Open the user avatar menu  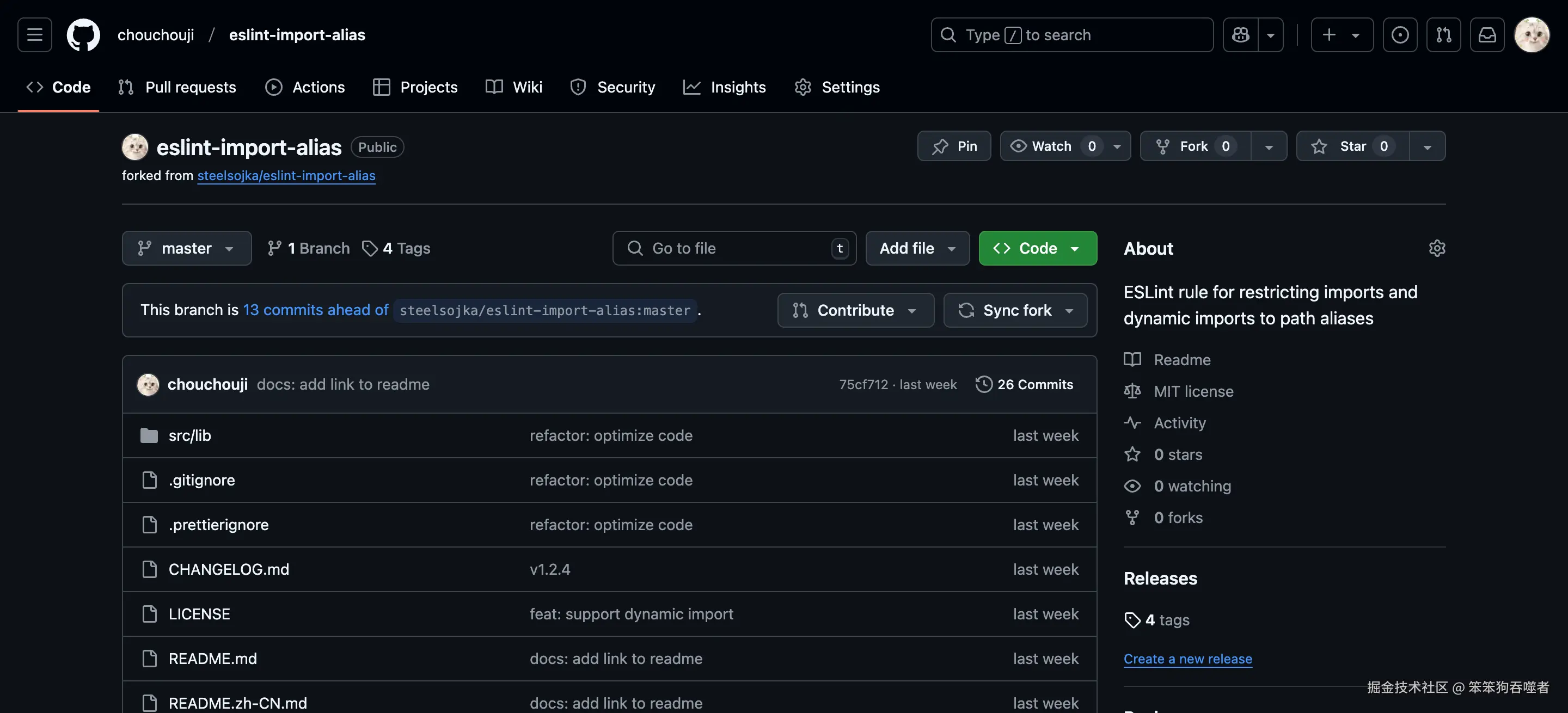click(x=1532, y=35)
